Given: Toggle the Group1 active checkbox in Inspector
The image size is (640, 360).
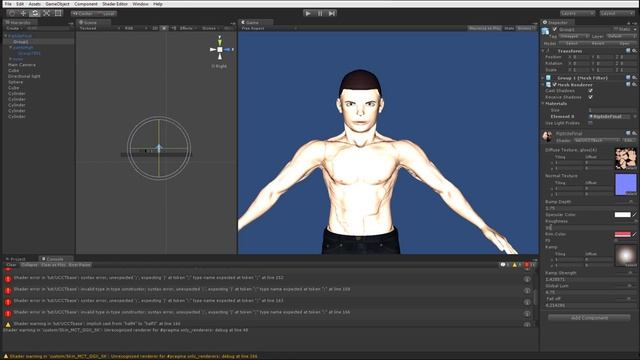Looking at the screenshot, I should 554,29.
